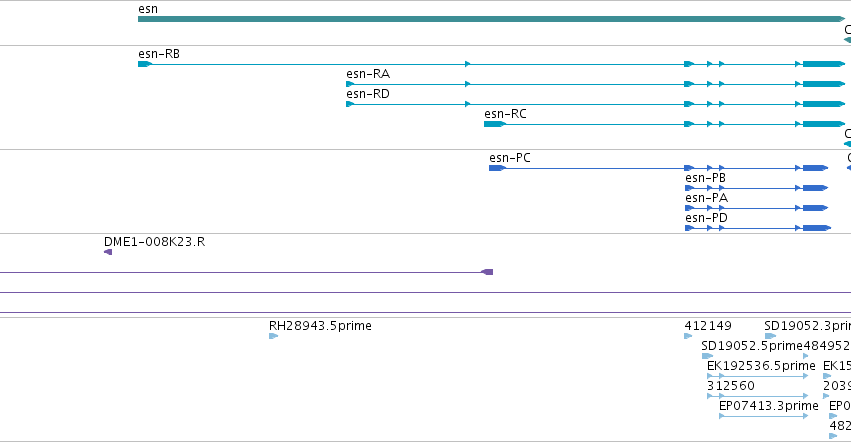Select the purple block ending the second purple line
This screenshot has height=442, width=851.
487,272
